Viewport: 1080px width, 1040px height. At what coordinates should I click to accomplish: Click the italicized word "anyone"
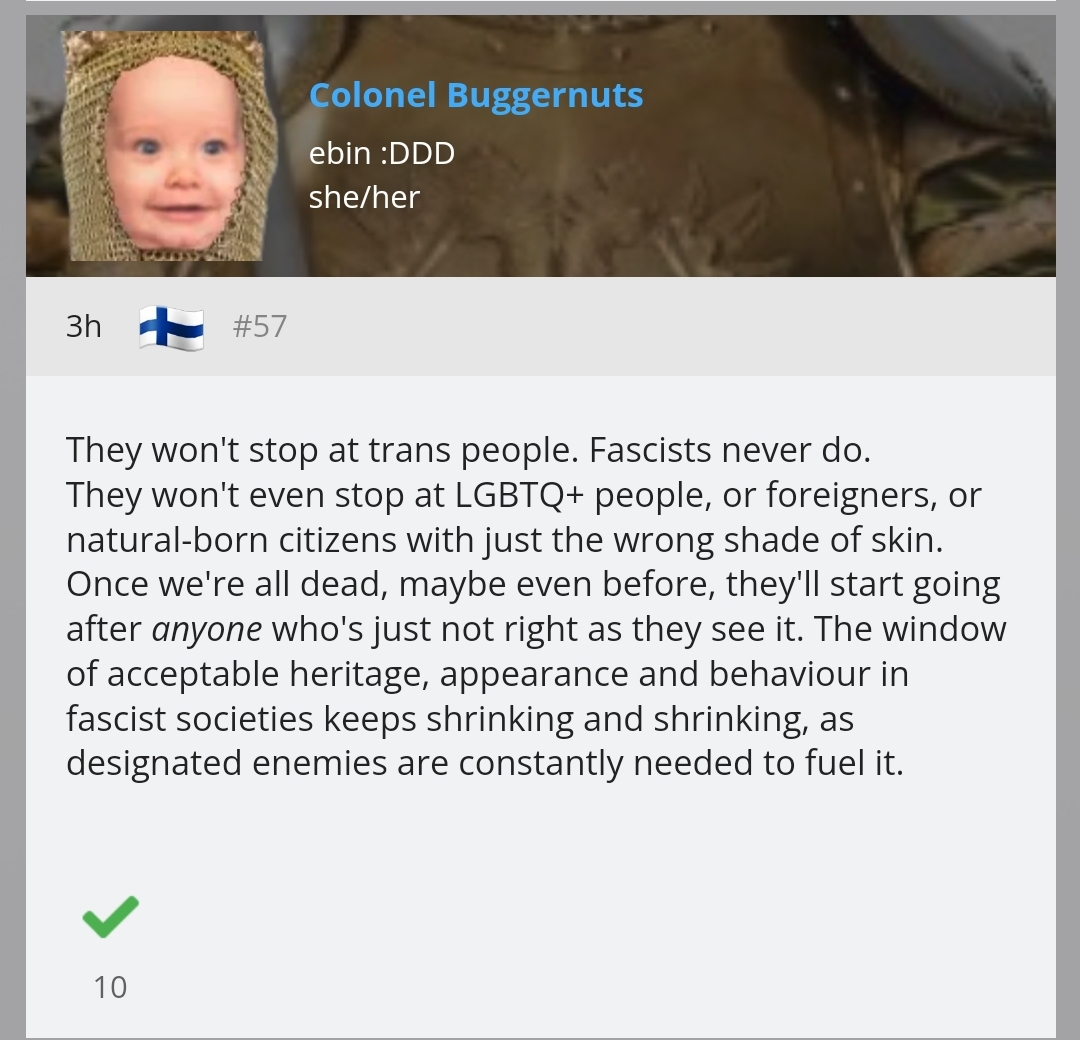(207, 630)
